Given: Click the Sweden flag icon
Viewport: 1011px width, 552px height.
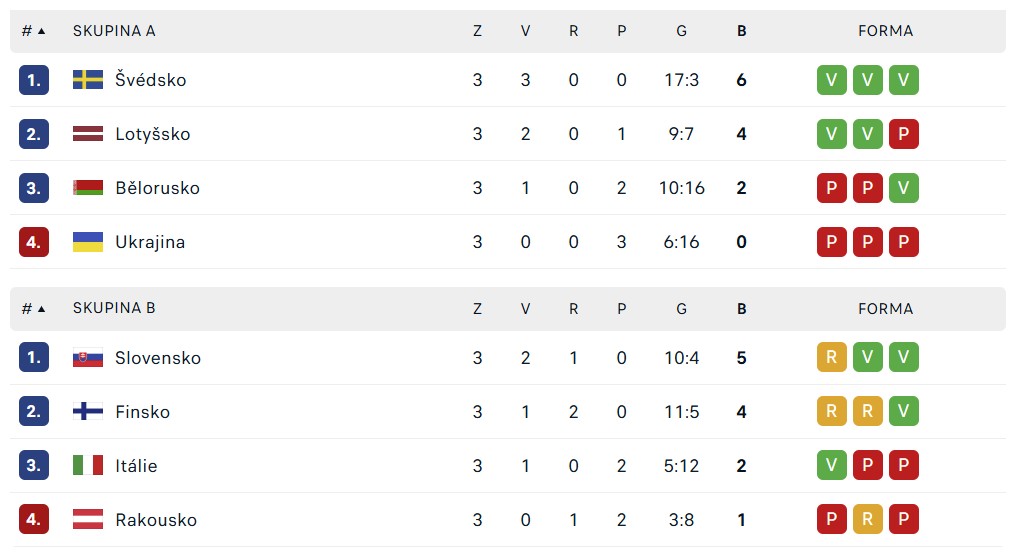Looking at the screenshot, I should 88,80.
